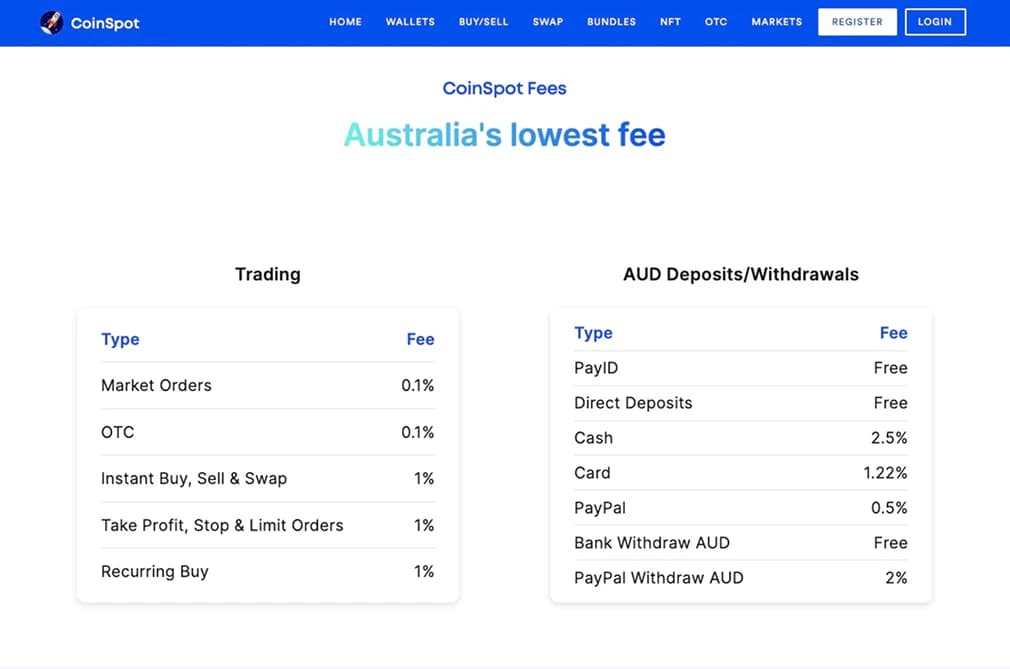Click the PayID deposit row
Viewport: 1010px width, 669px height.
(x=740, y=368)
